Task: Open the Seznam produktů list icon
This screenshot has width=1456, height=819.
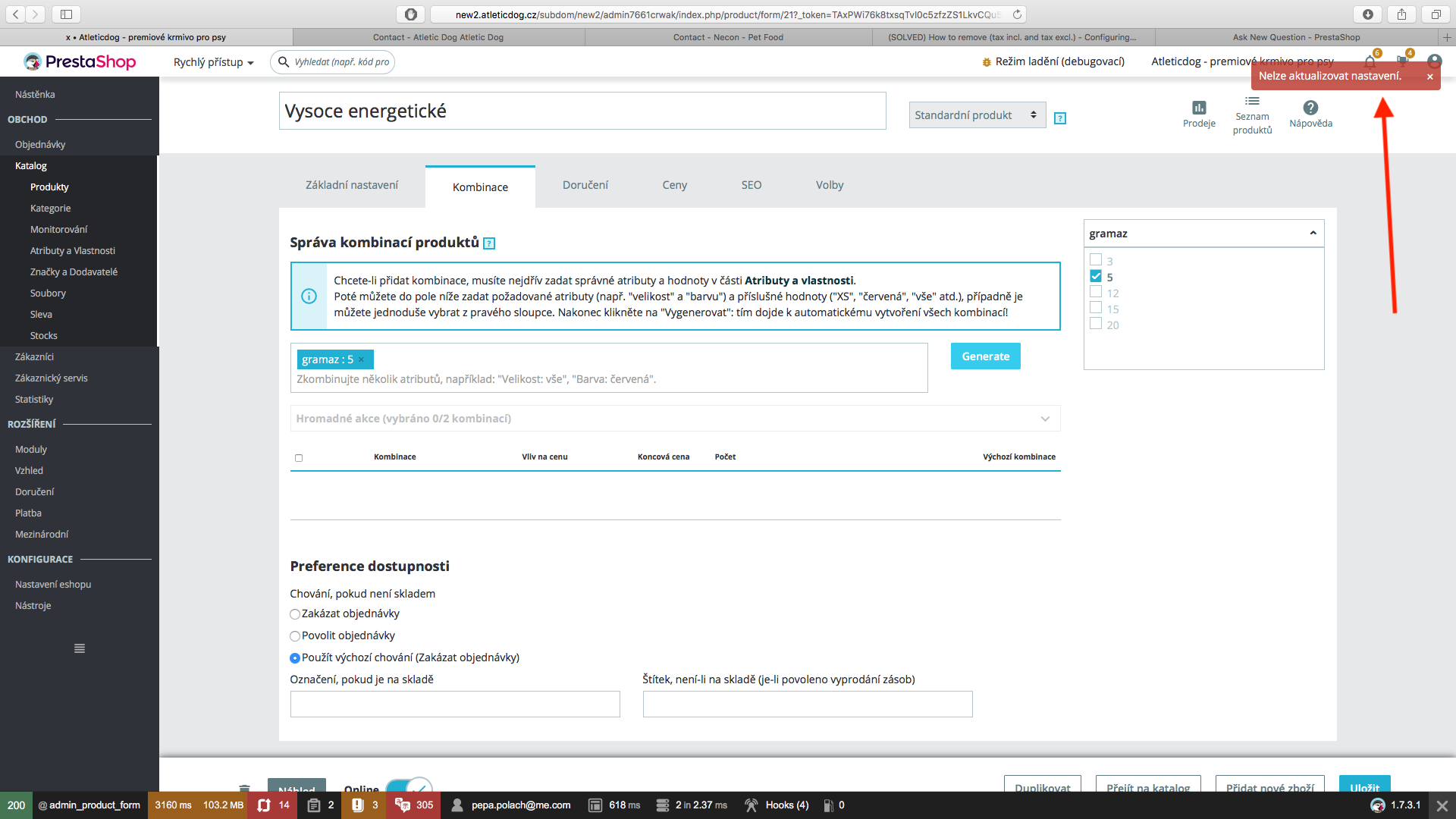Action: (x=1252, y=101)
